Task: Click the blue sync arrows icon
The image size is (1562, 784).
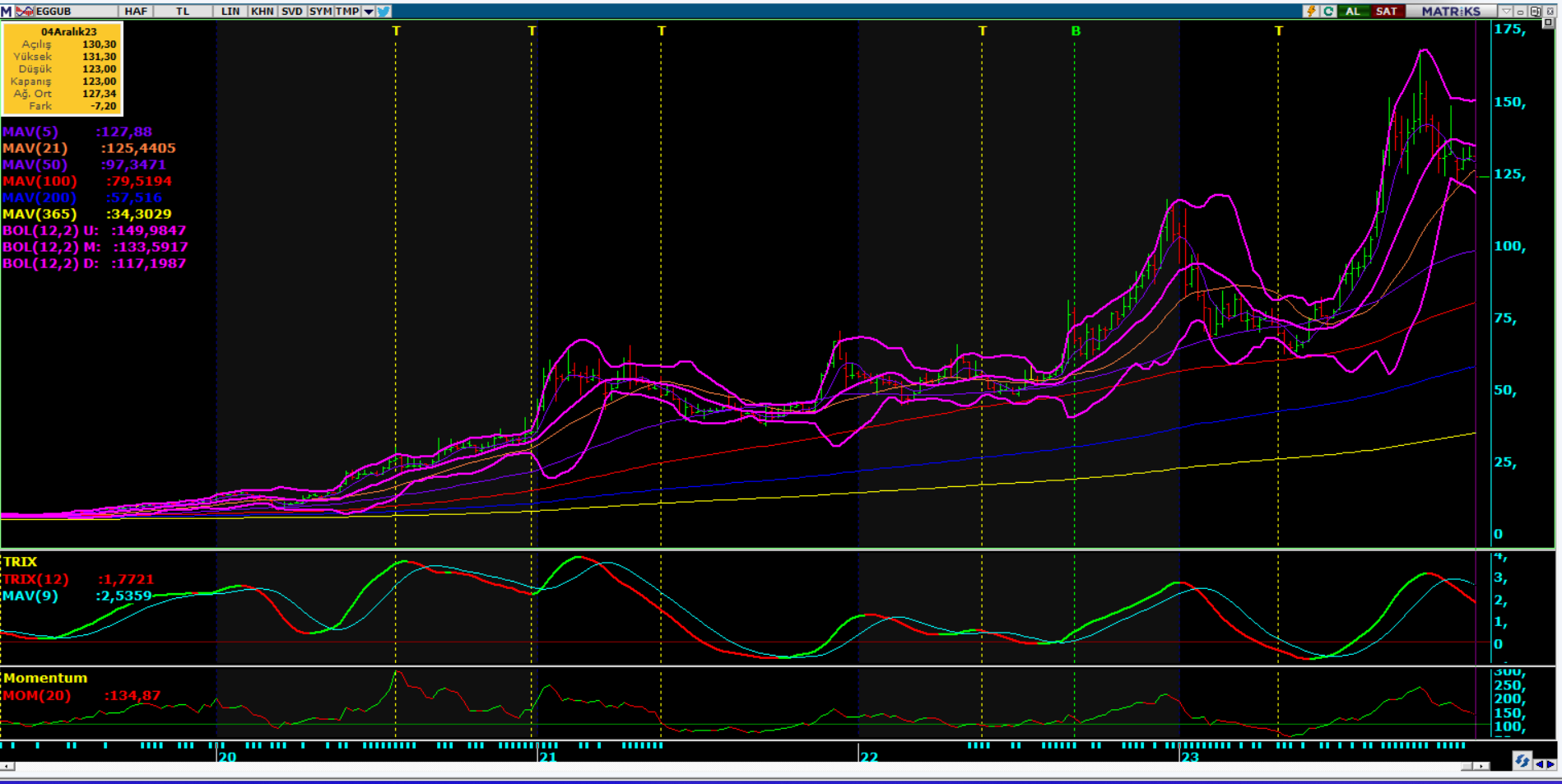Action: pyautogui.click(x=1522, y=760)
